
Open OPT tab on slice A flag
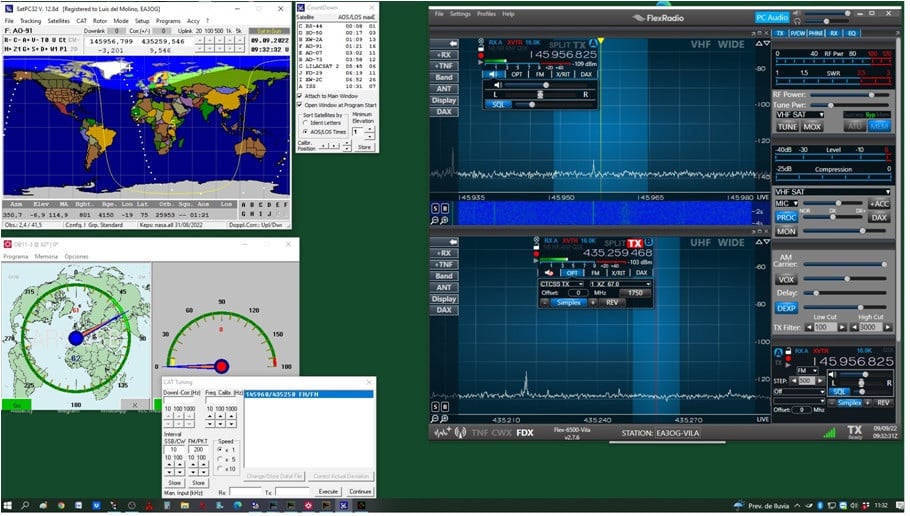[x=517, y=74]
